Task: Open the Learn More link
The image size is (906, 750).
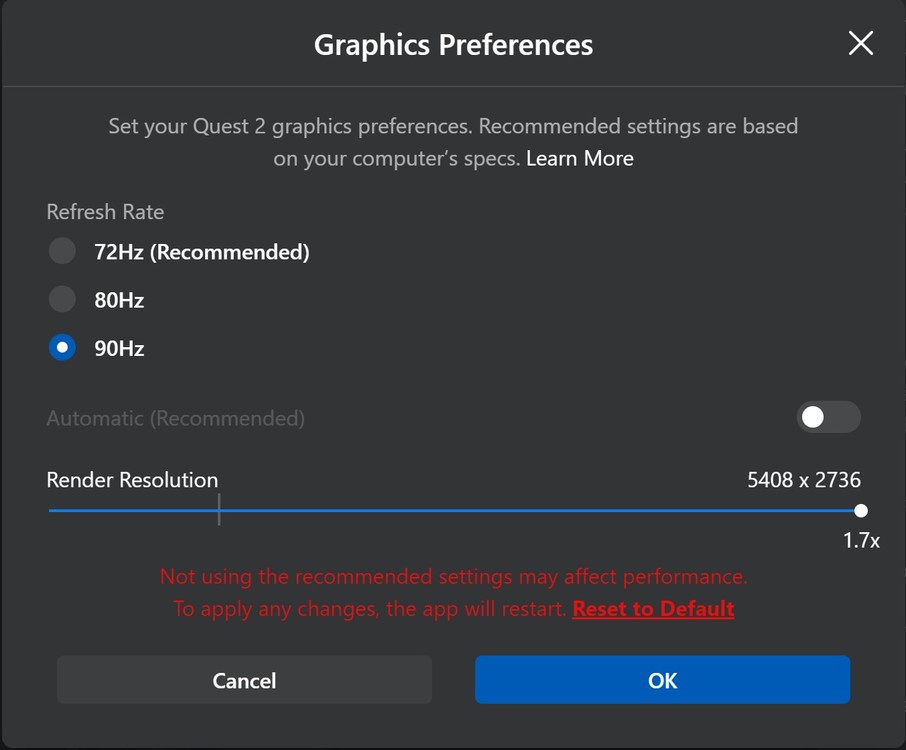Action: point(579,158)
